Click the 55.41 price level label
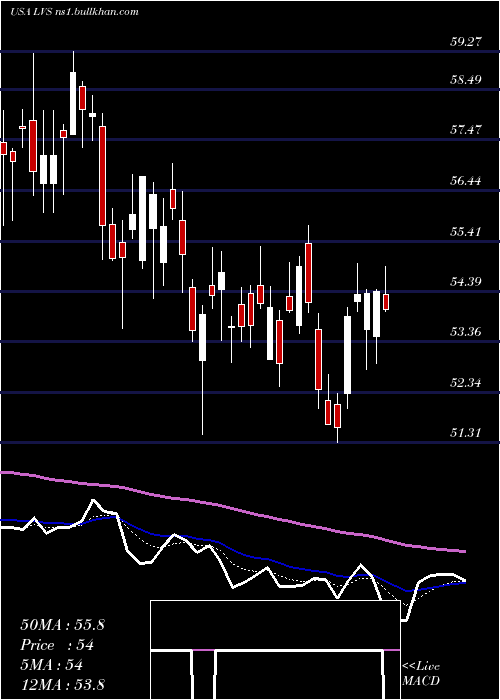 coord(464,231)
